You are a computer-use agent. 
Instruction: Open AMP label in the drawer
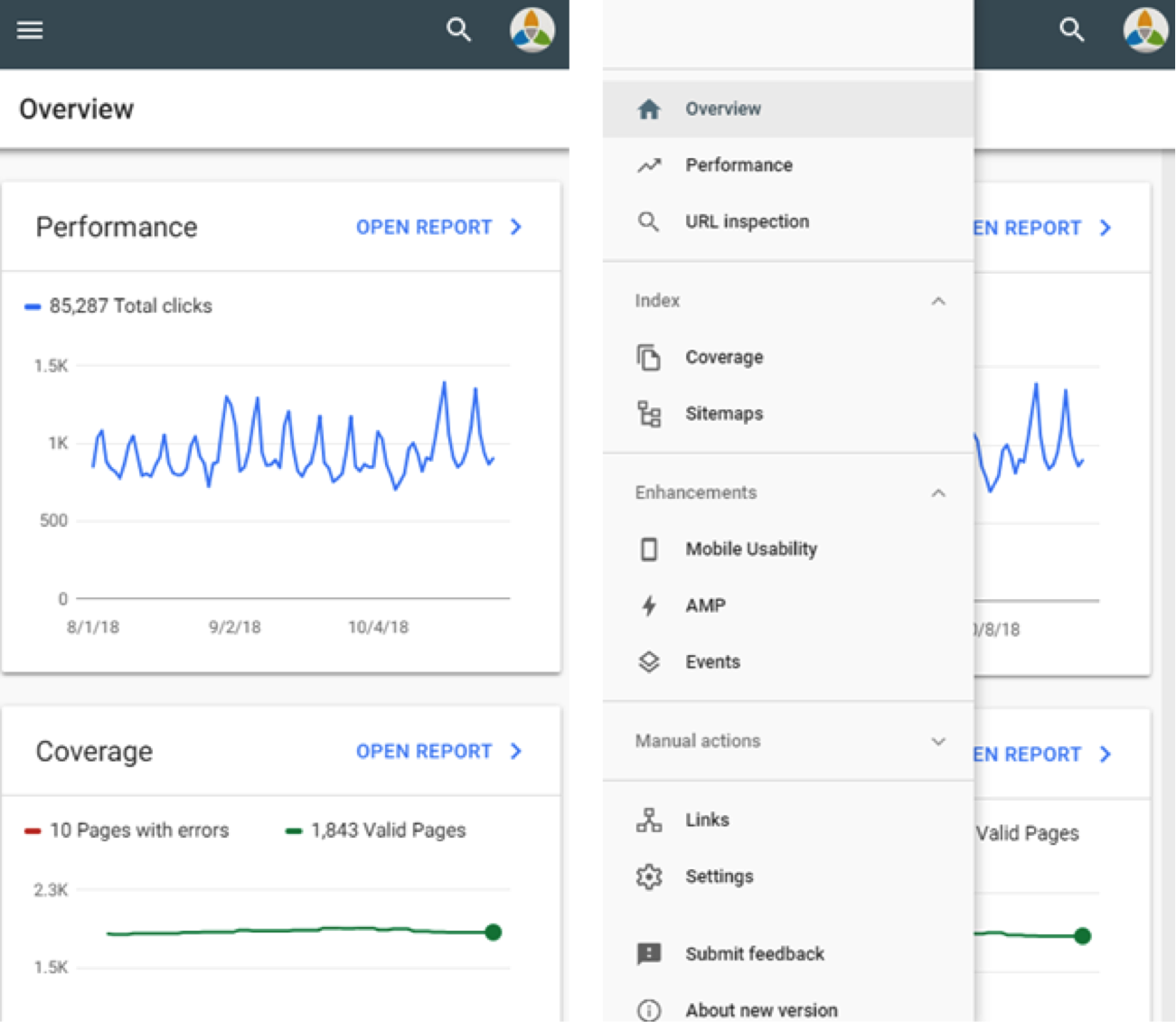click(x=705, y=605)
